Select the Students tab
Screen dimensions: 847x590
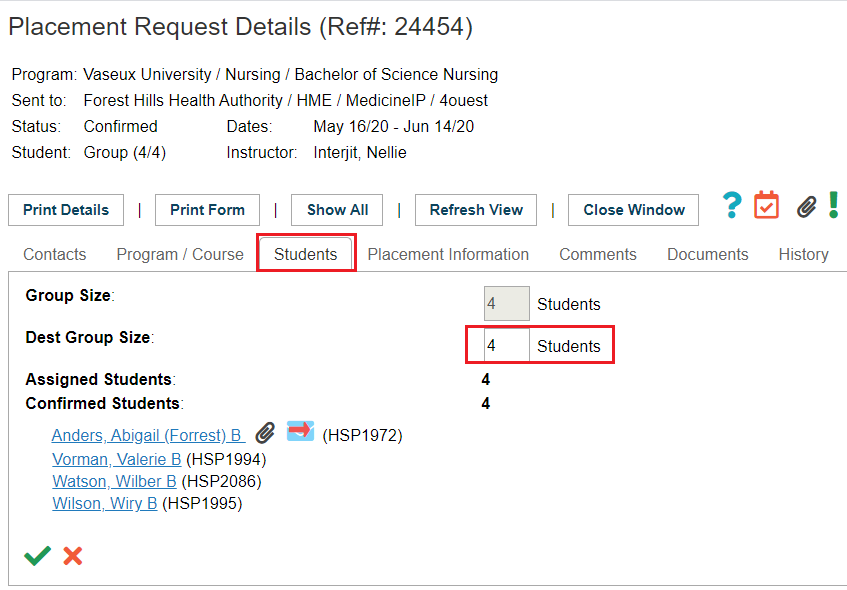306,254
